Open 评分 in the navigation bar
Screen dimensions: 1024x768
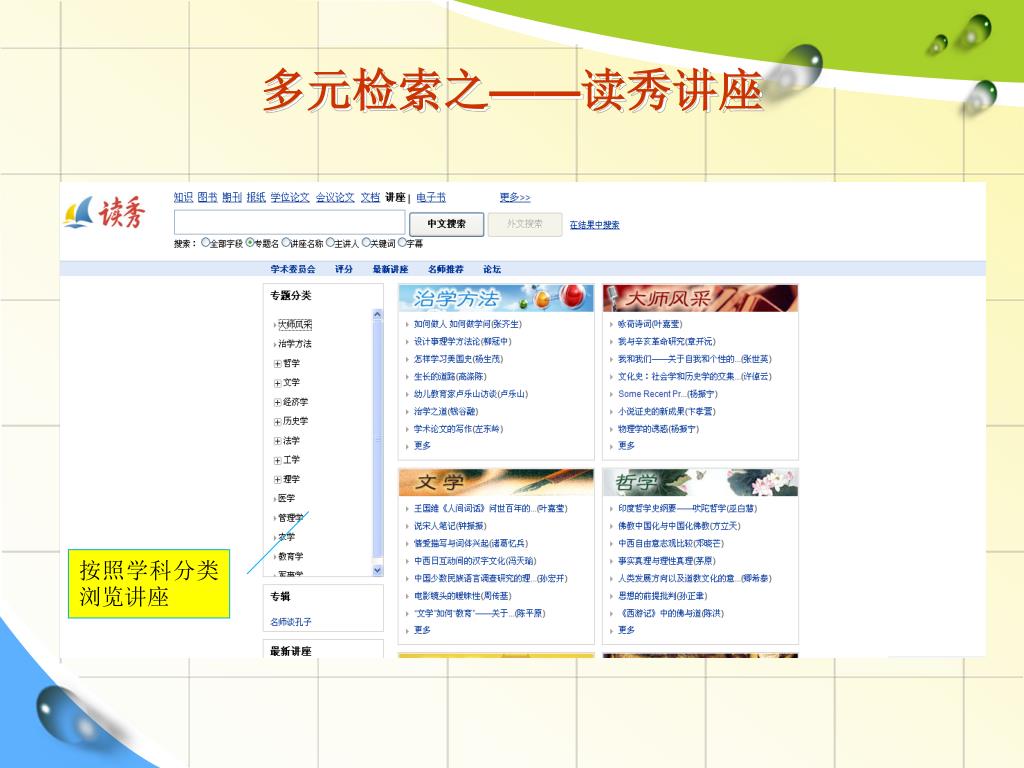pyautogui.click(x=344, y=269)
